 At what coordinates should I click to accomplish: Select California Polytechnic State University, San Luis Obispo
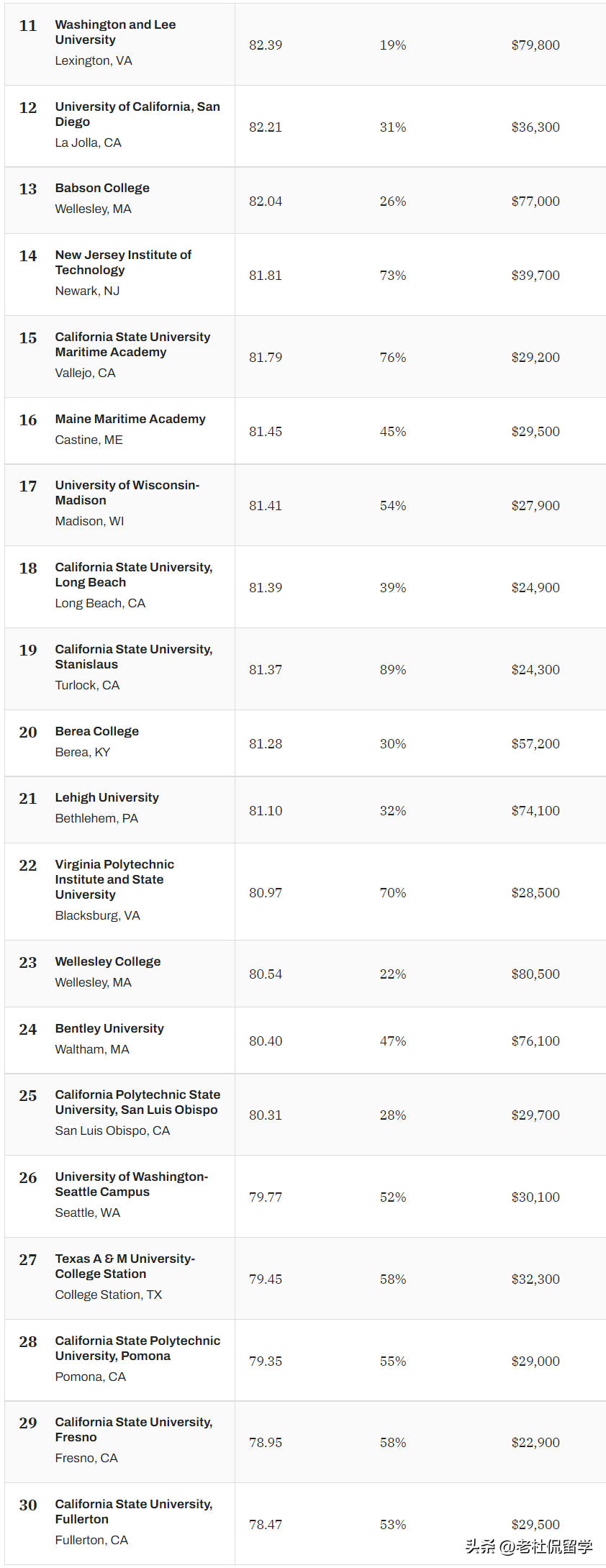pos(137,1102)
